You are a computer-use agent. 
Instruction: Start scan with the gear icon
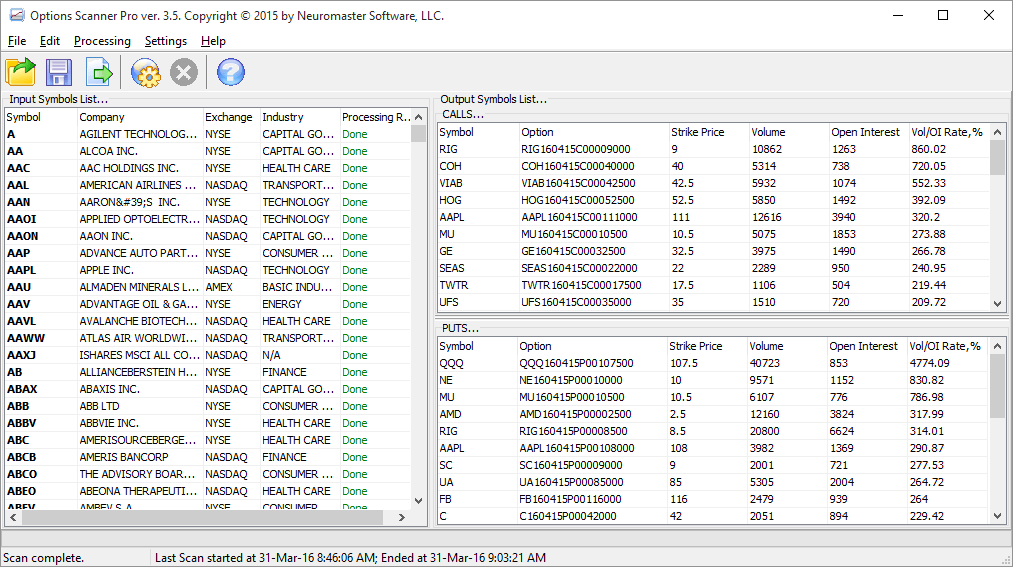pyautogui.click(x=145, y=72)
